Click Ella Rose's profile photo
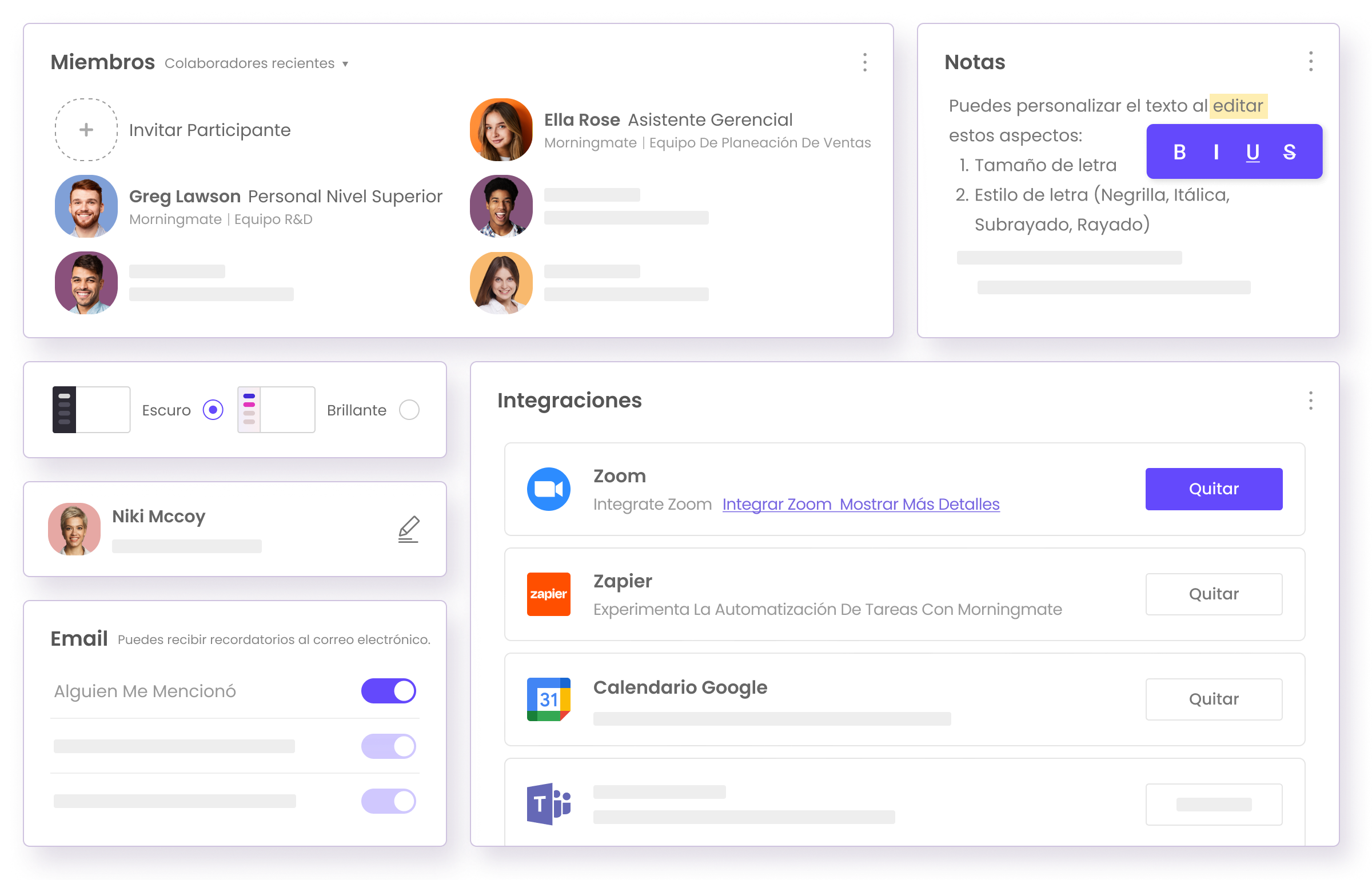 coord(501,130)
